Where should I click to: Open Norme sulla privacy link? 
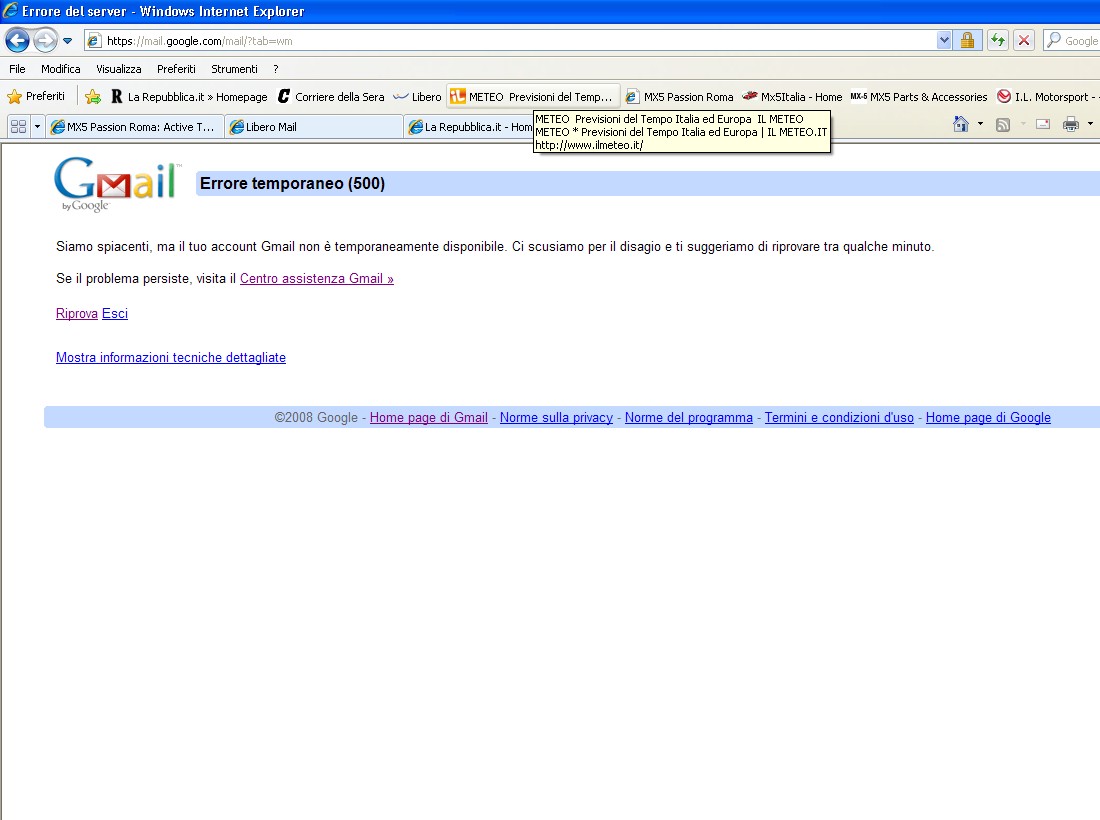(x=556, y=417)
